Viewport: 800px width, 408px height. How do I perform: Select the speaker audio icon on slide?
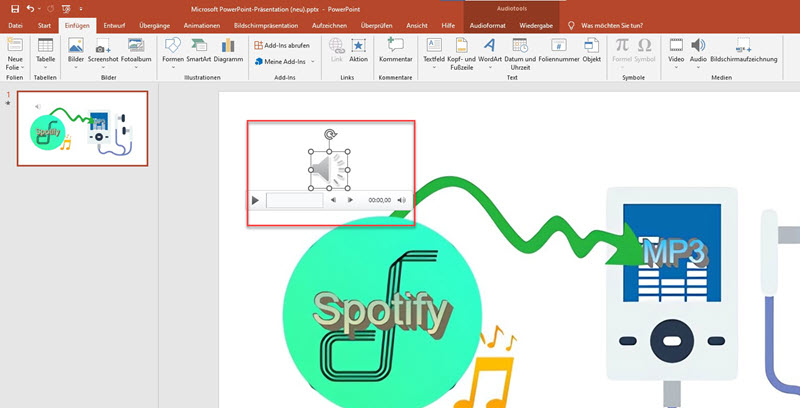pyautogui.click(x=329, y=170)
